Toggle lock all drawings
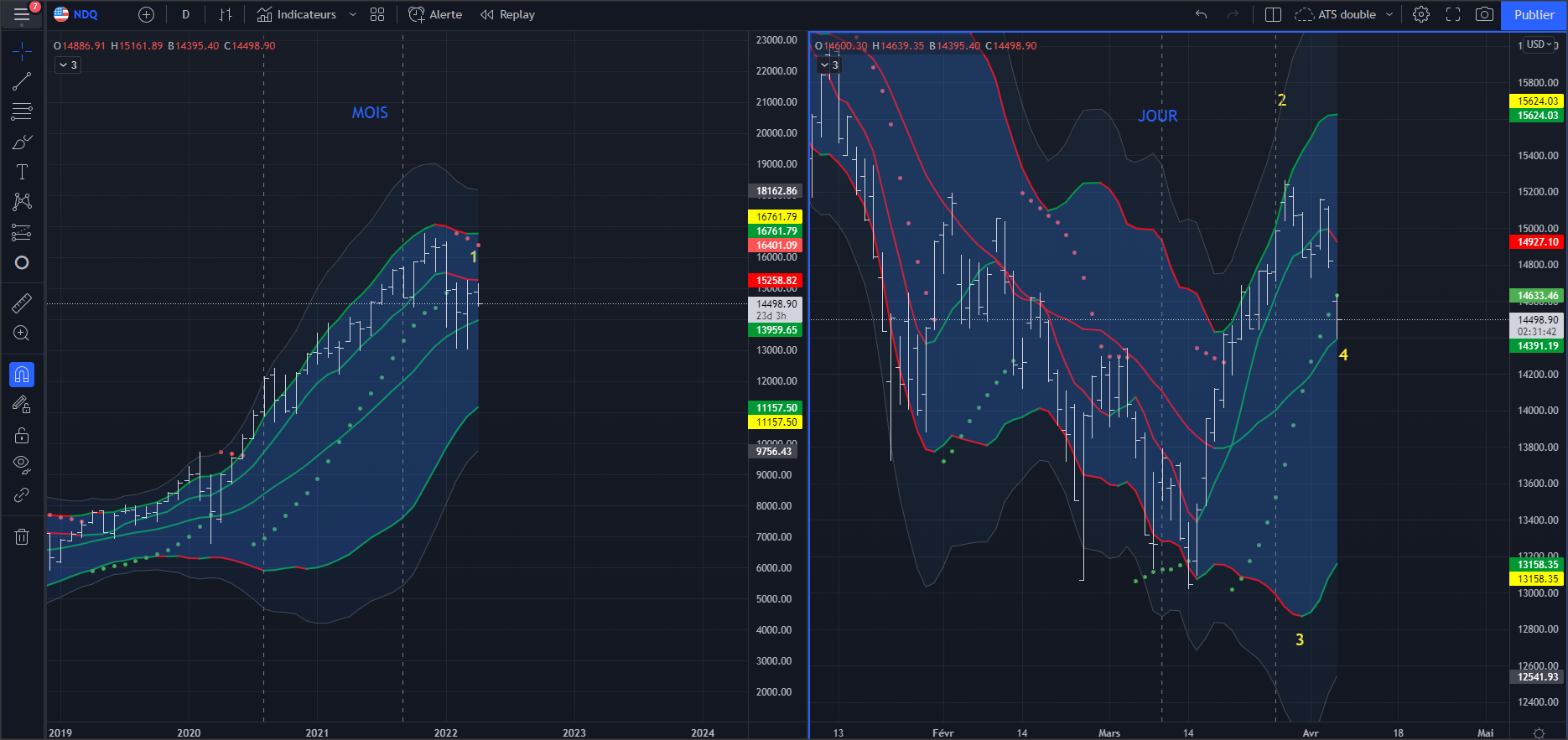The width and height of the screenshot is (1568, 740). pos(22,435)
